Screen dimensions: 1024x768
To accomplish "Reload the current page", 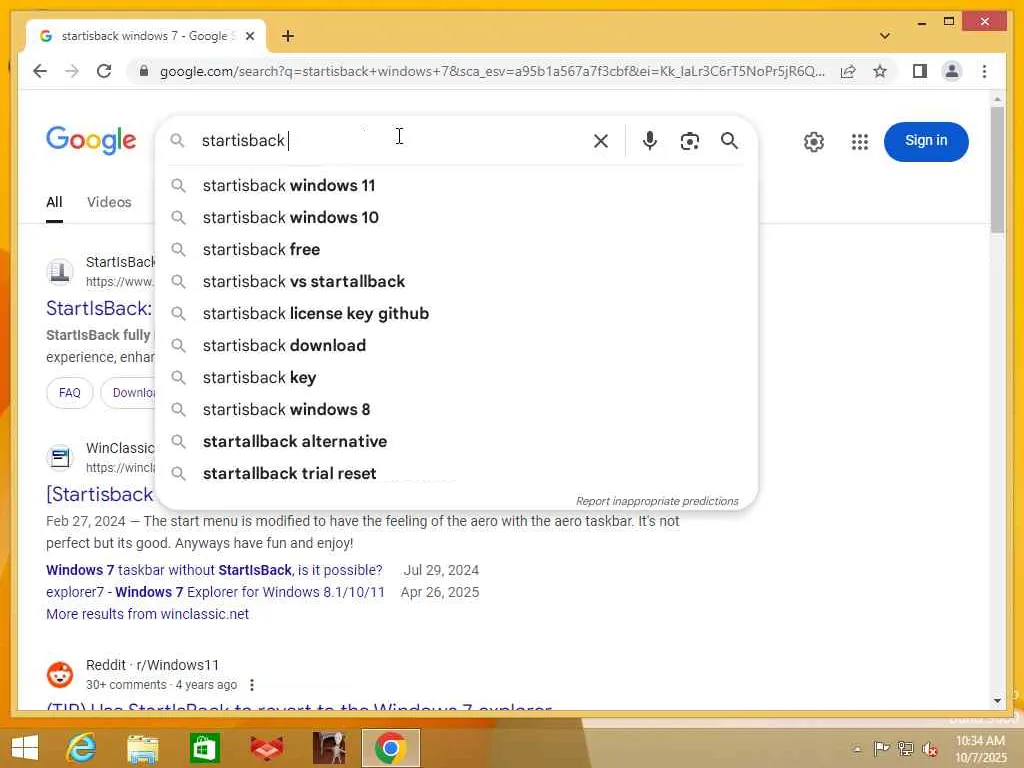I will tap(104, 71).
